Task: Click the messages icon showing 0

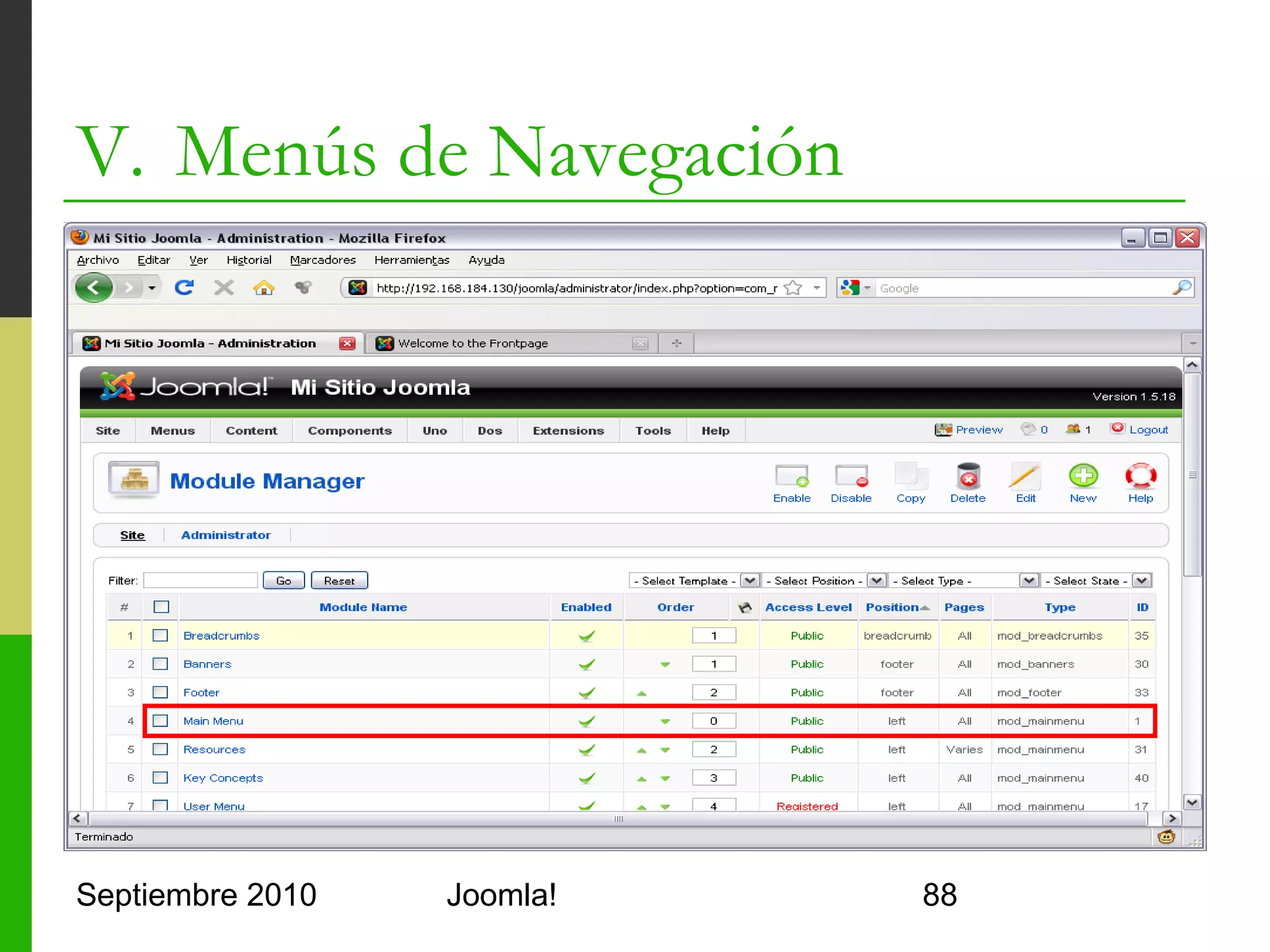Action: tap(1028, 429)
